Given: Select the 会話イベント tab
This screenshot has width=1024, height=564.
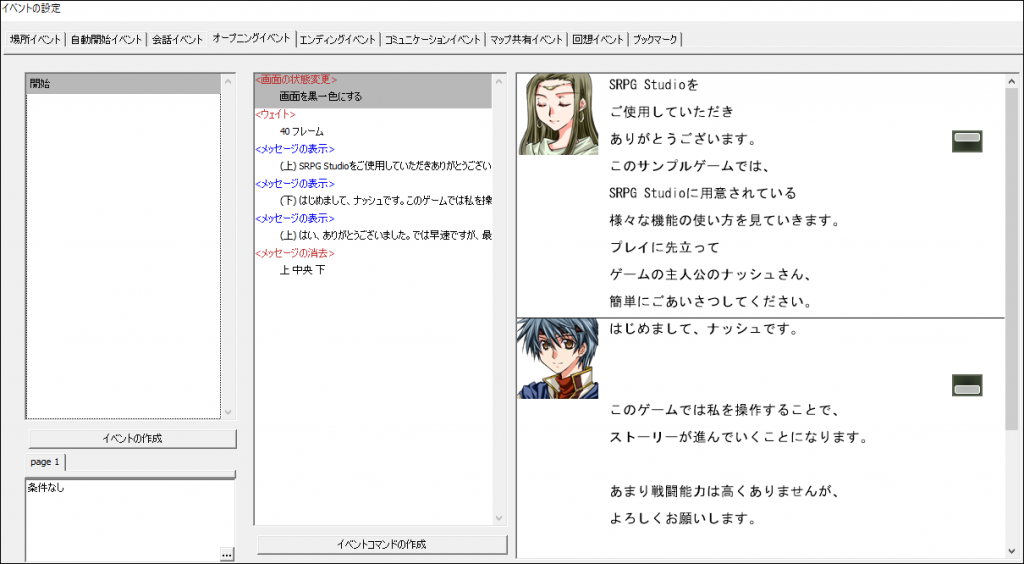Looking at the screenshot, I should (x=177, y=40).
